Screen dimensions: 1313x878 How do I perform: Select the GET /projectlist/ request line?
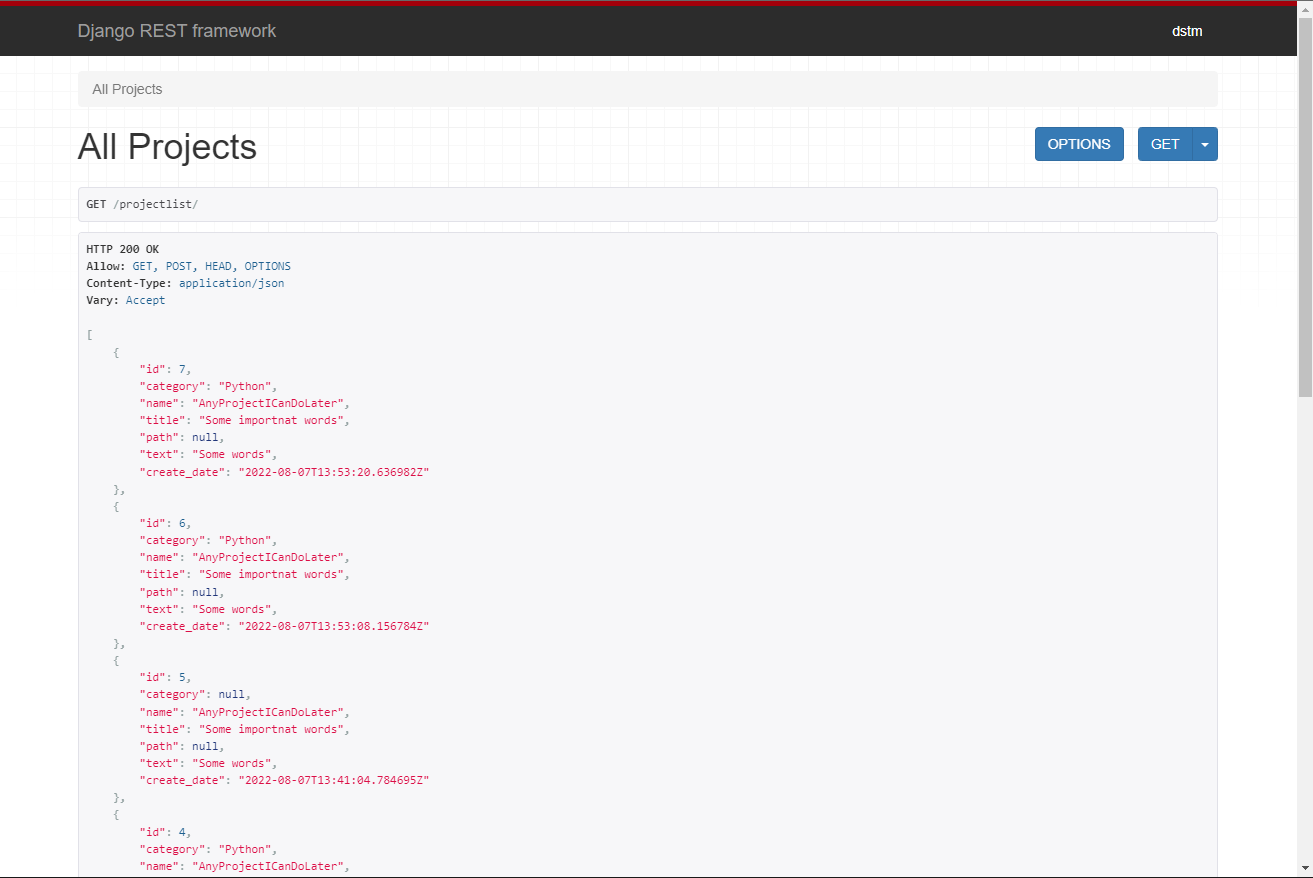[x=142, y=204]
